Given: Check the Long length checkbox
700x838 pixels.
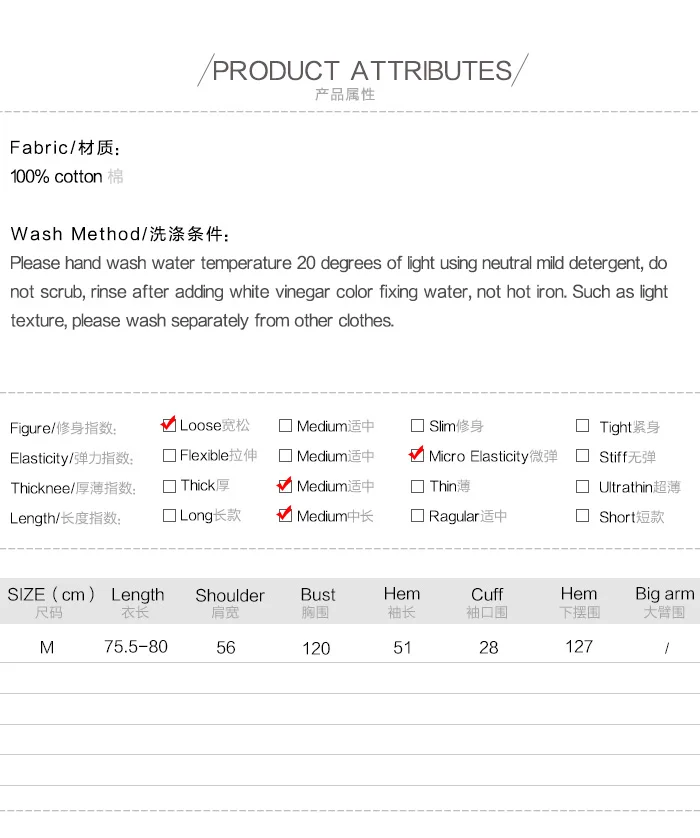Looking at the screenshot, I should 169,515.
